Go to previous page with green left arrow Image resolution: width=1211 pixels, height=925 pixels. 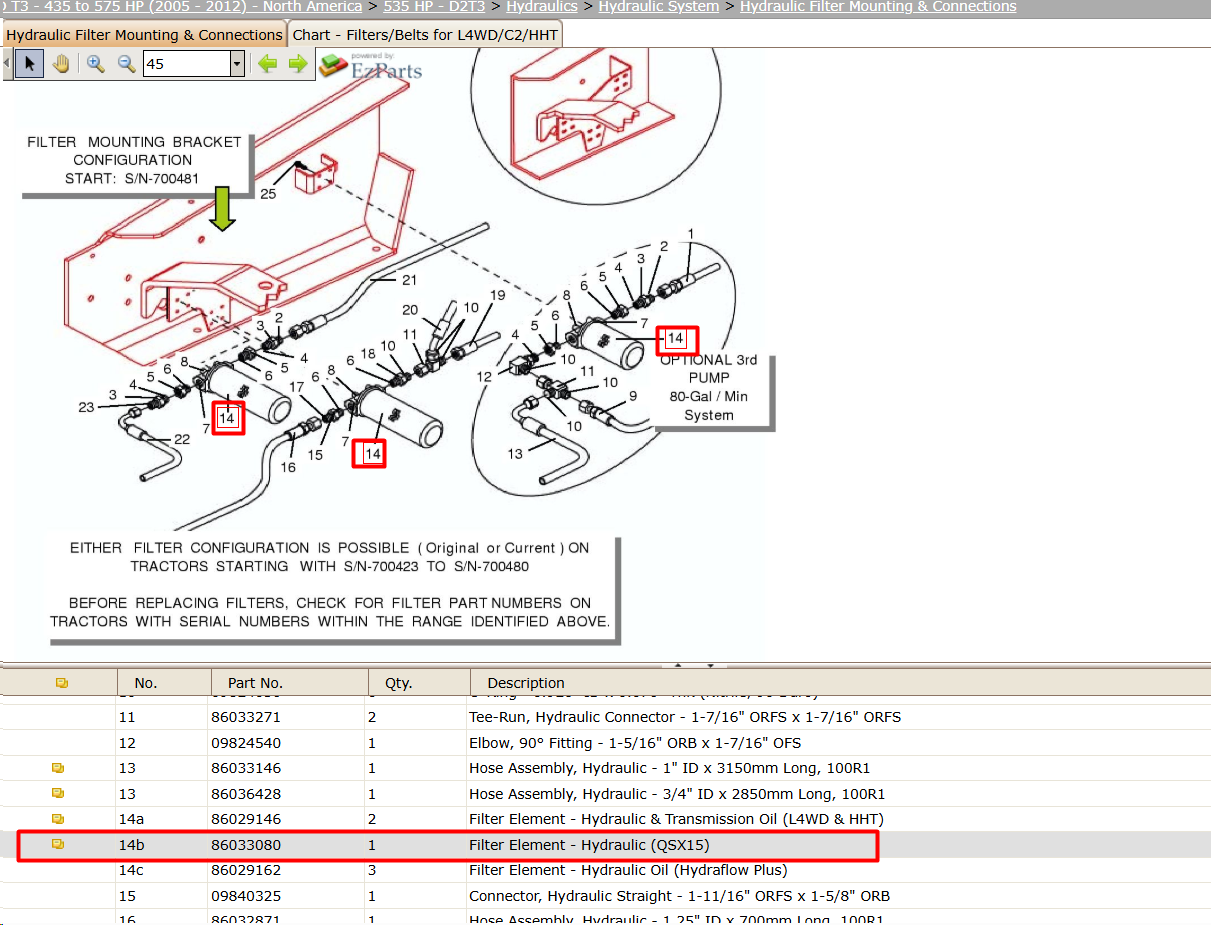point(267,64)
